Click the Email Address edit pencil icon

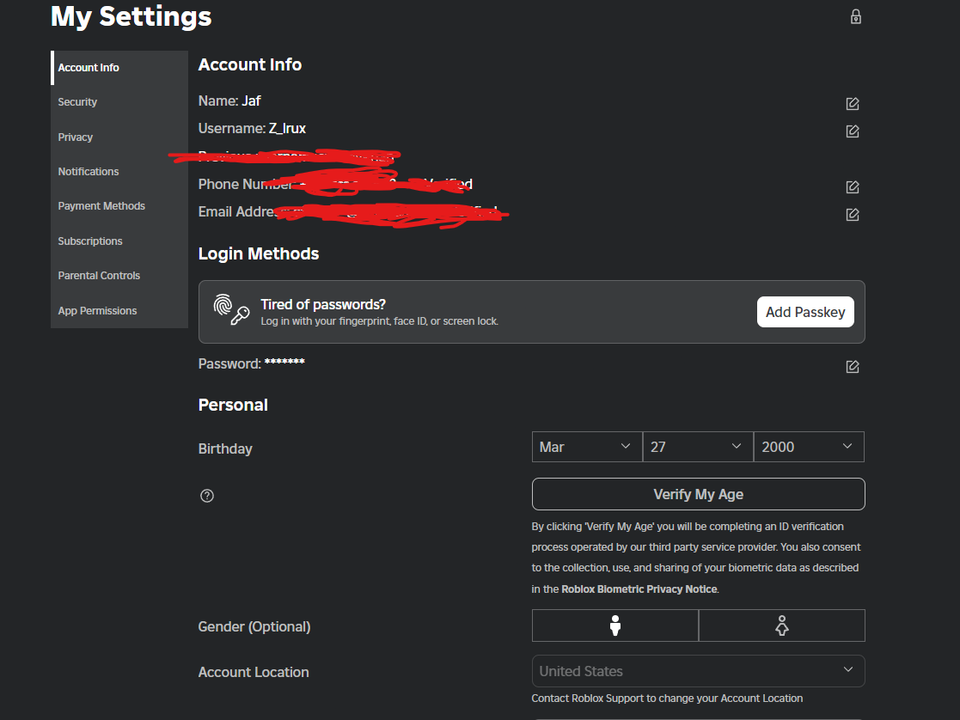click(x=852, y=214)
